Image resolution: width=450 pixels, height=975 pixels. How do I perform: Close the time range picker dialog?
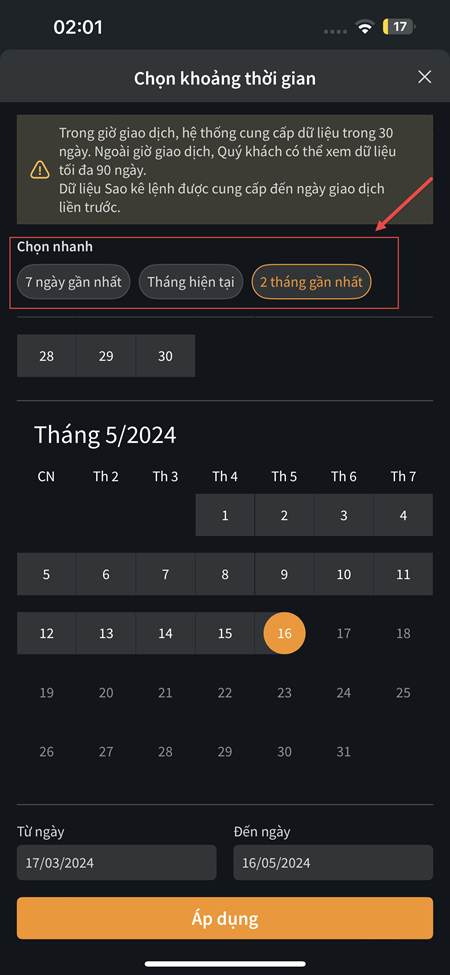point(425,77)
